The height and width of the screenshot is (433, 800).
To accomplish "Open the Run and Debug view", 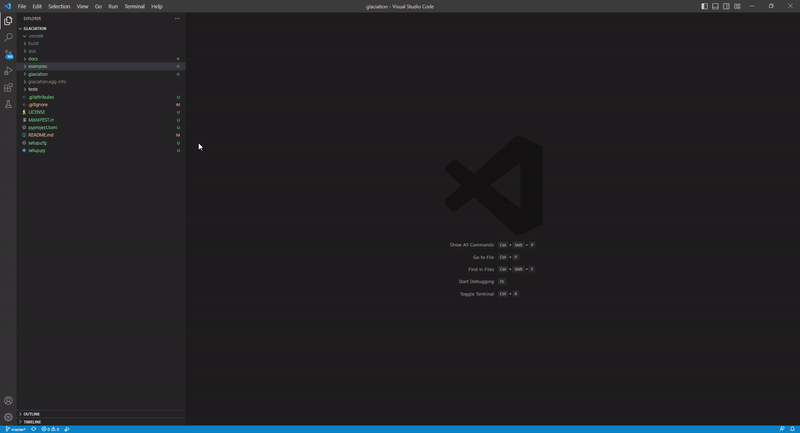I will tap(8, 71).
